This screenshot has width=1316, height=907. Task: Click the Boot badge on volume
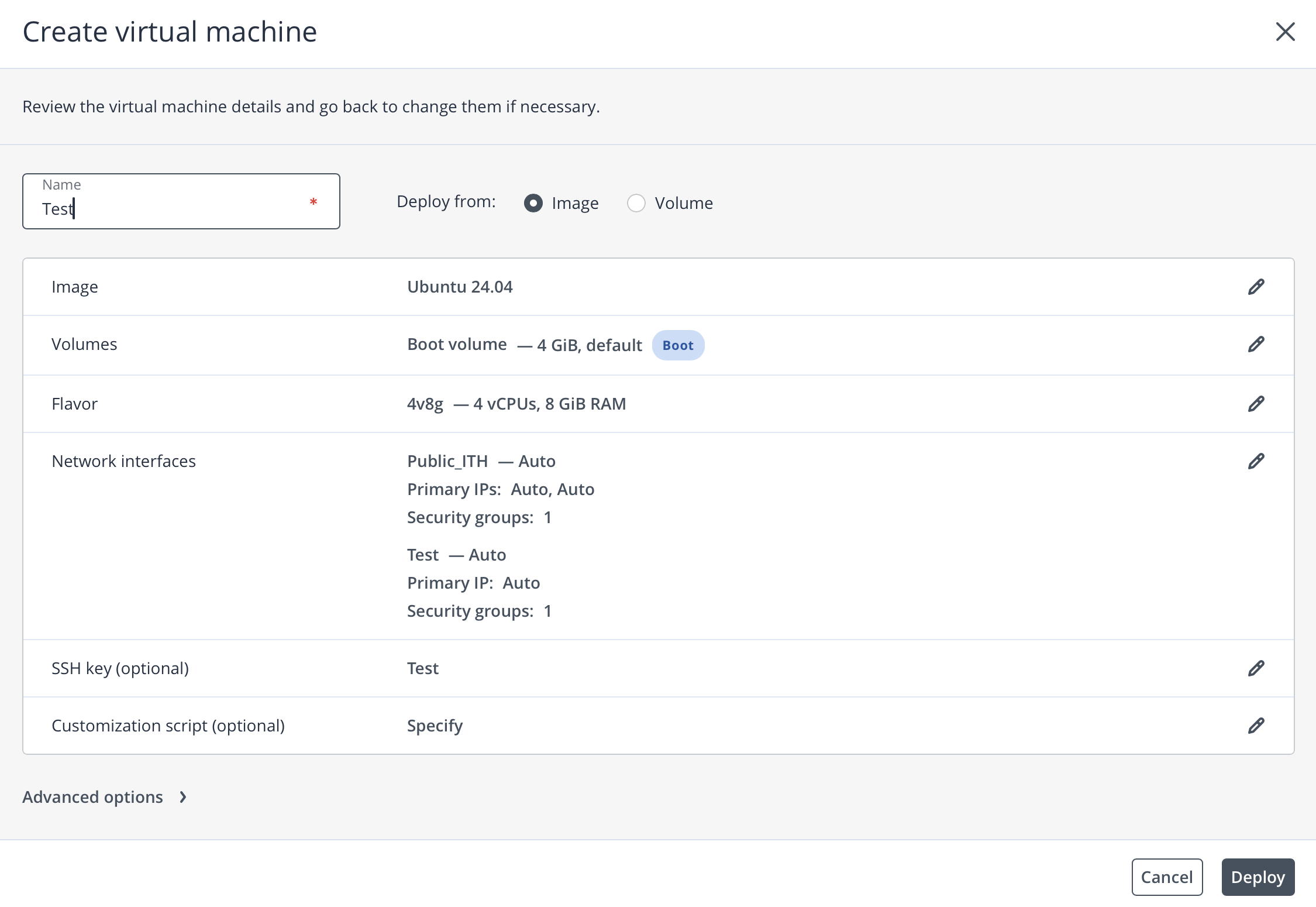[677, 345]
